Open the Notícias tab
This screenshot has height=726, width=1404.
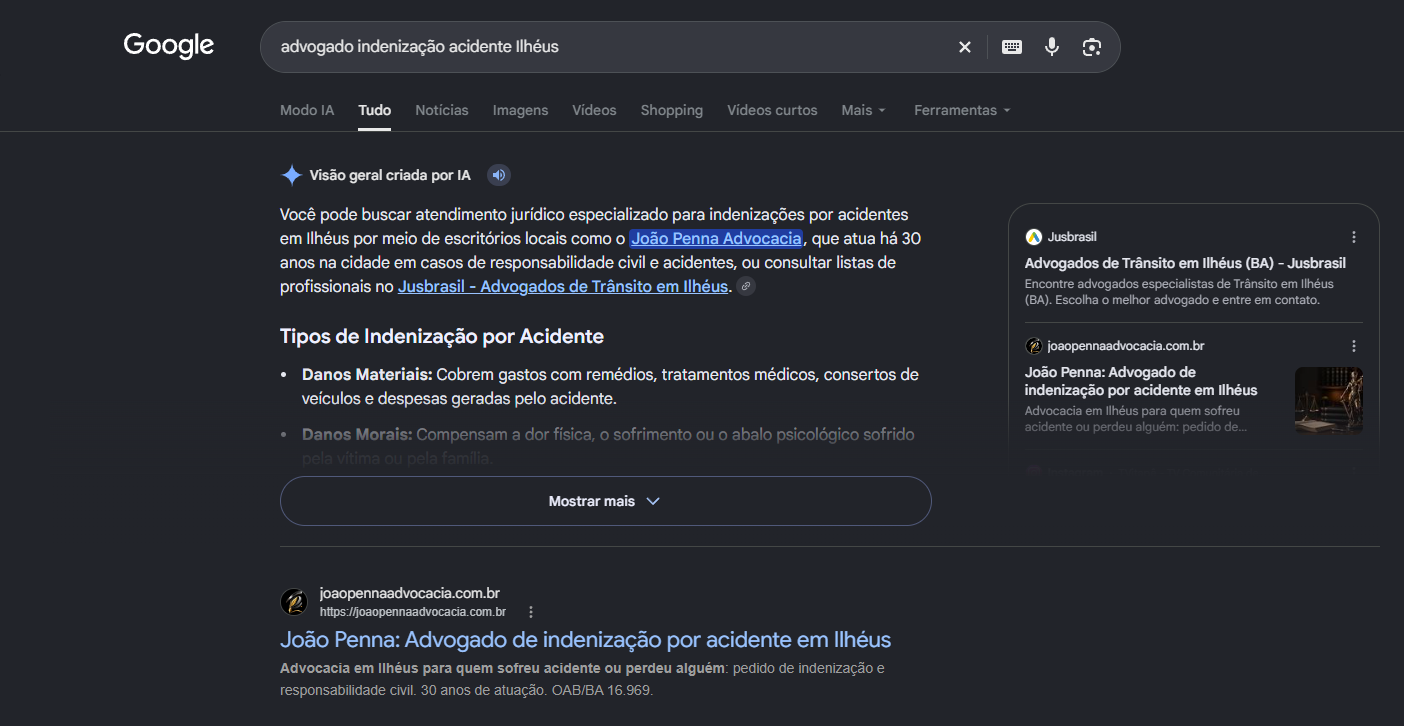pos(442,110)
